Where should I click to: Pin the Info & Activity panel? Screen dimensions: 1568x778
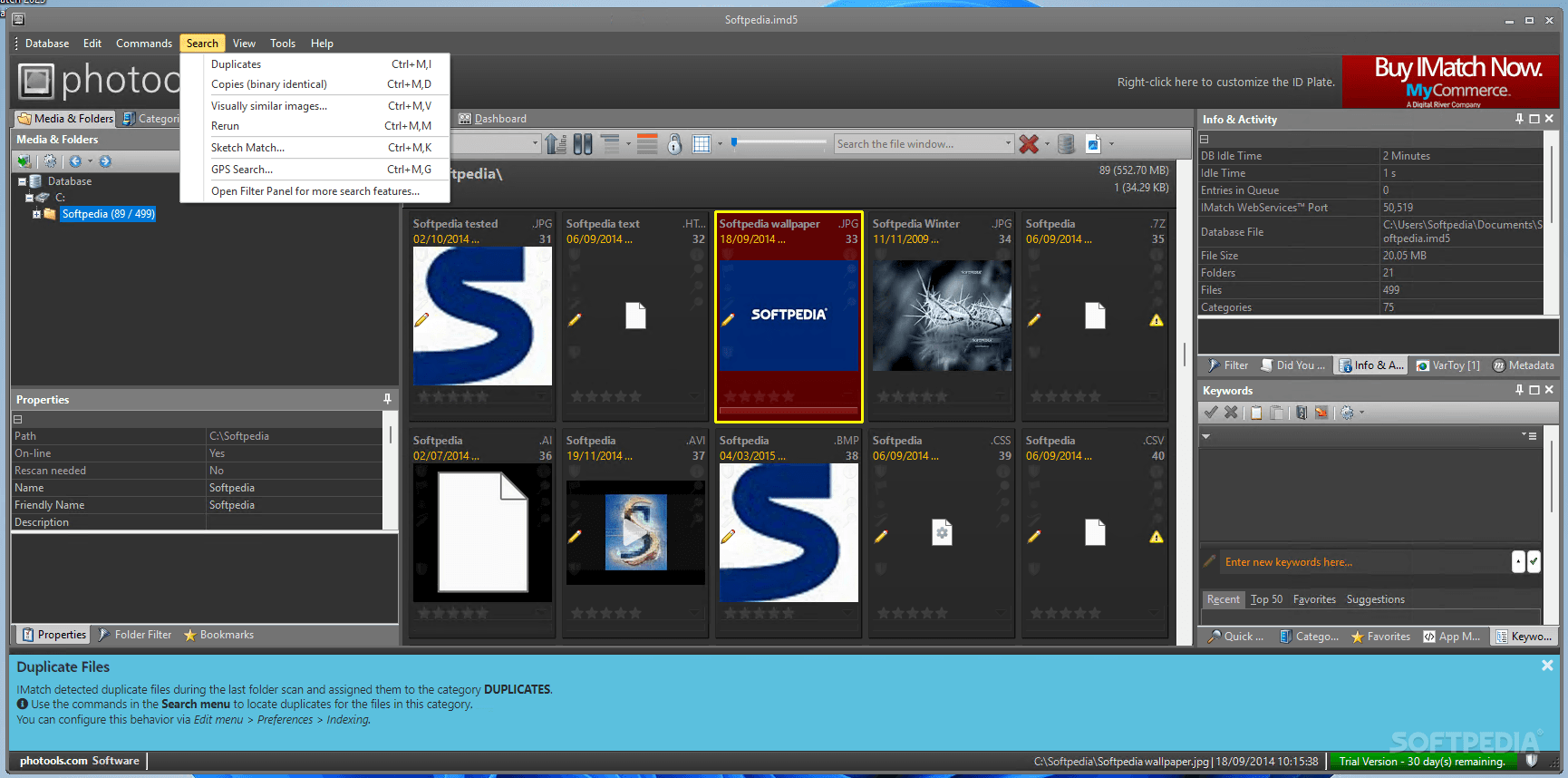pyautogui.click(x=1519, y=119)
